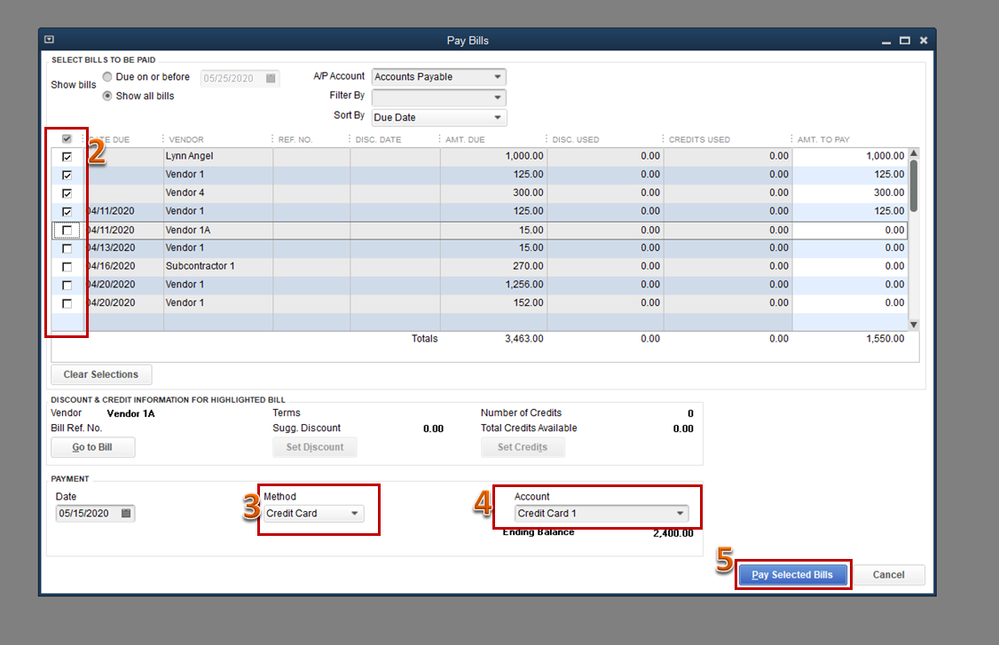This screenshot has height=645, width=999.
Task: Expand the Filter By dropdown
Action: point(439,97)
